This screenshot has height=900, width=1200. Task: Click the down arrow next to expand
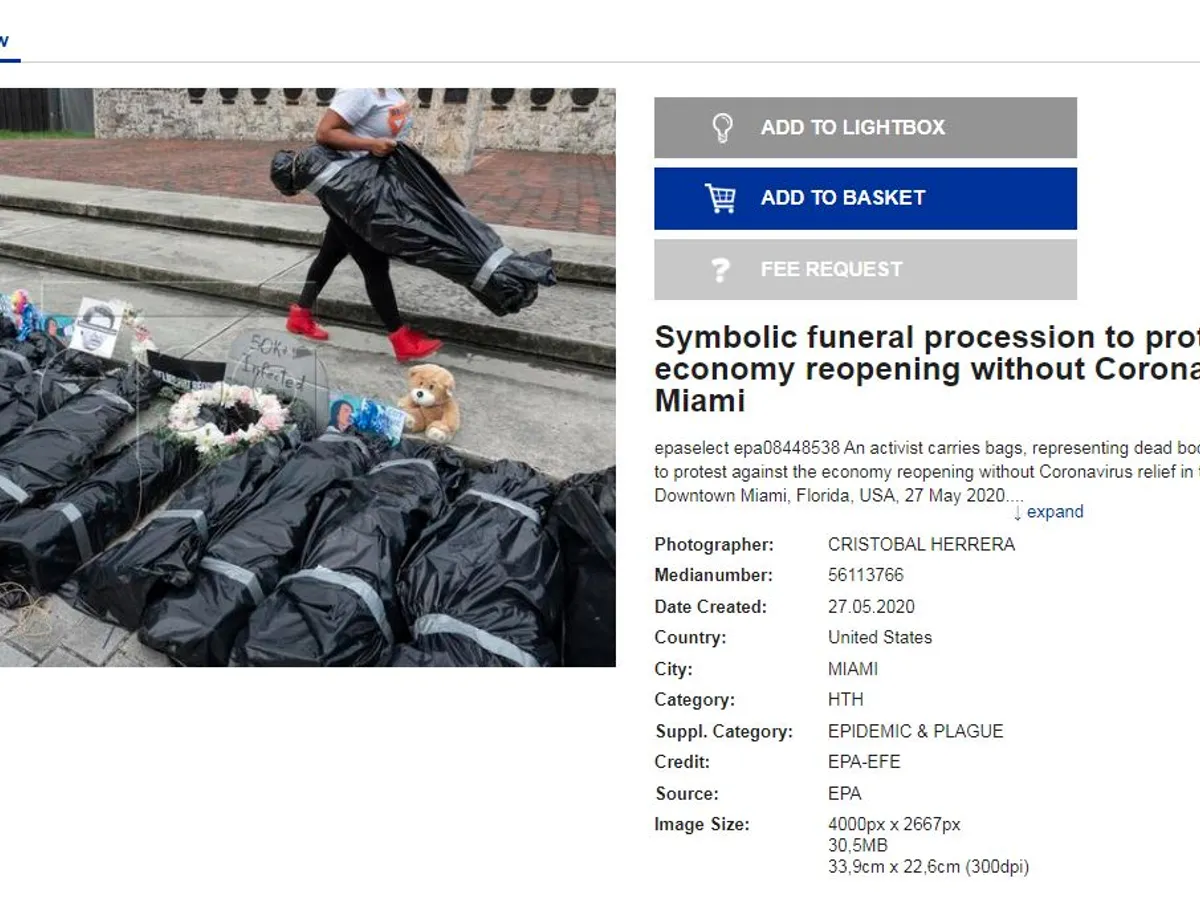(x=1018, y=513)
